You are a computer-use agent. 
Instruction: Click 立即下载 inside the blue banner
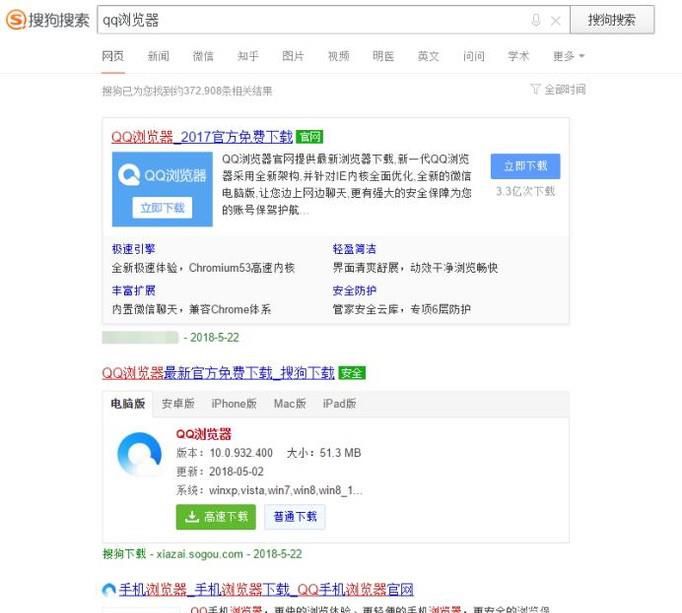162,208
